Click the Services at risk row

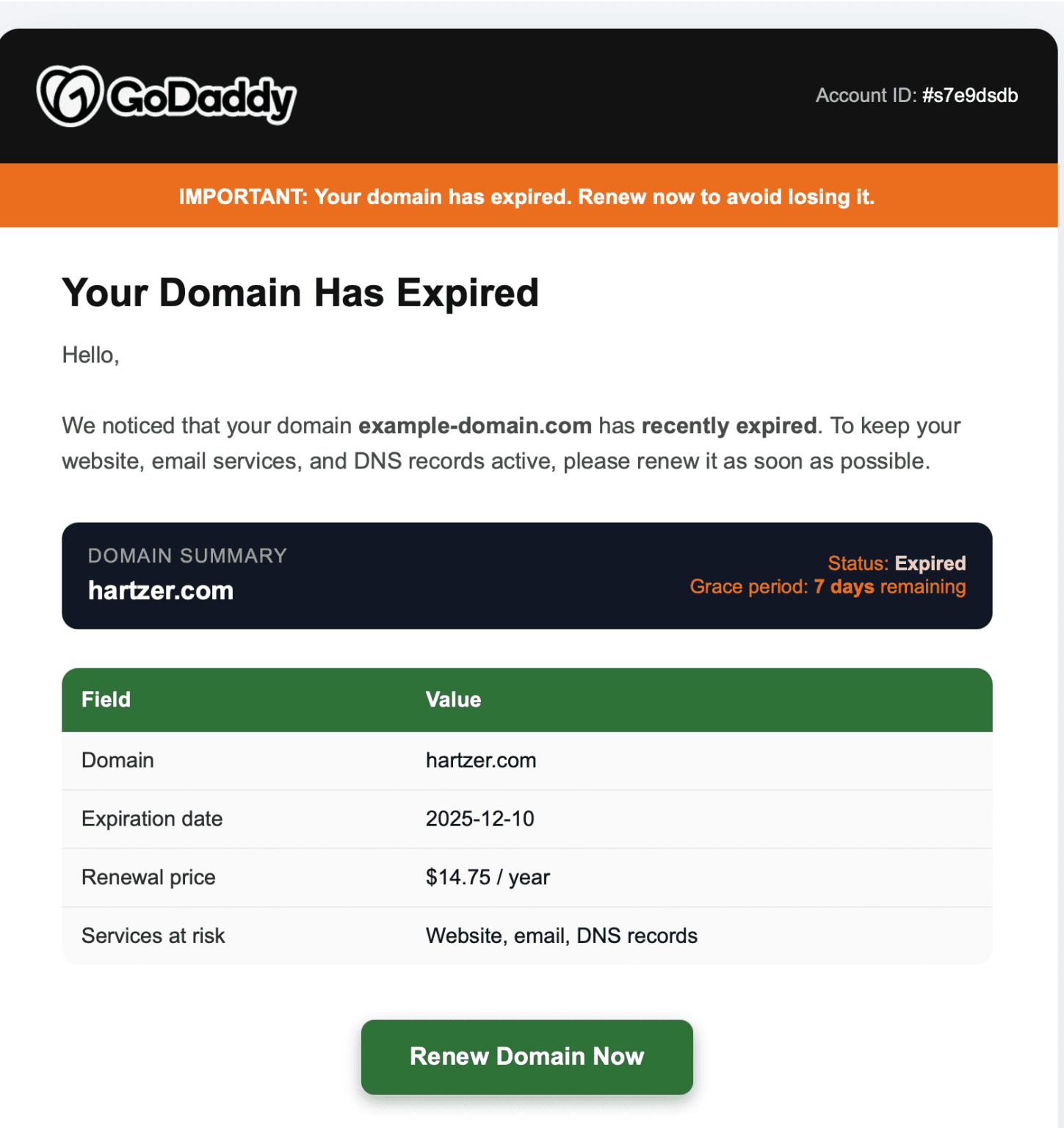coord(526,935)
